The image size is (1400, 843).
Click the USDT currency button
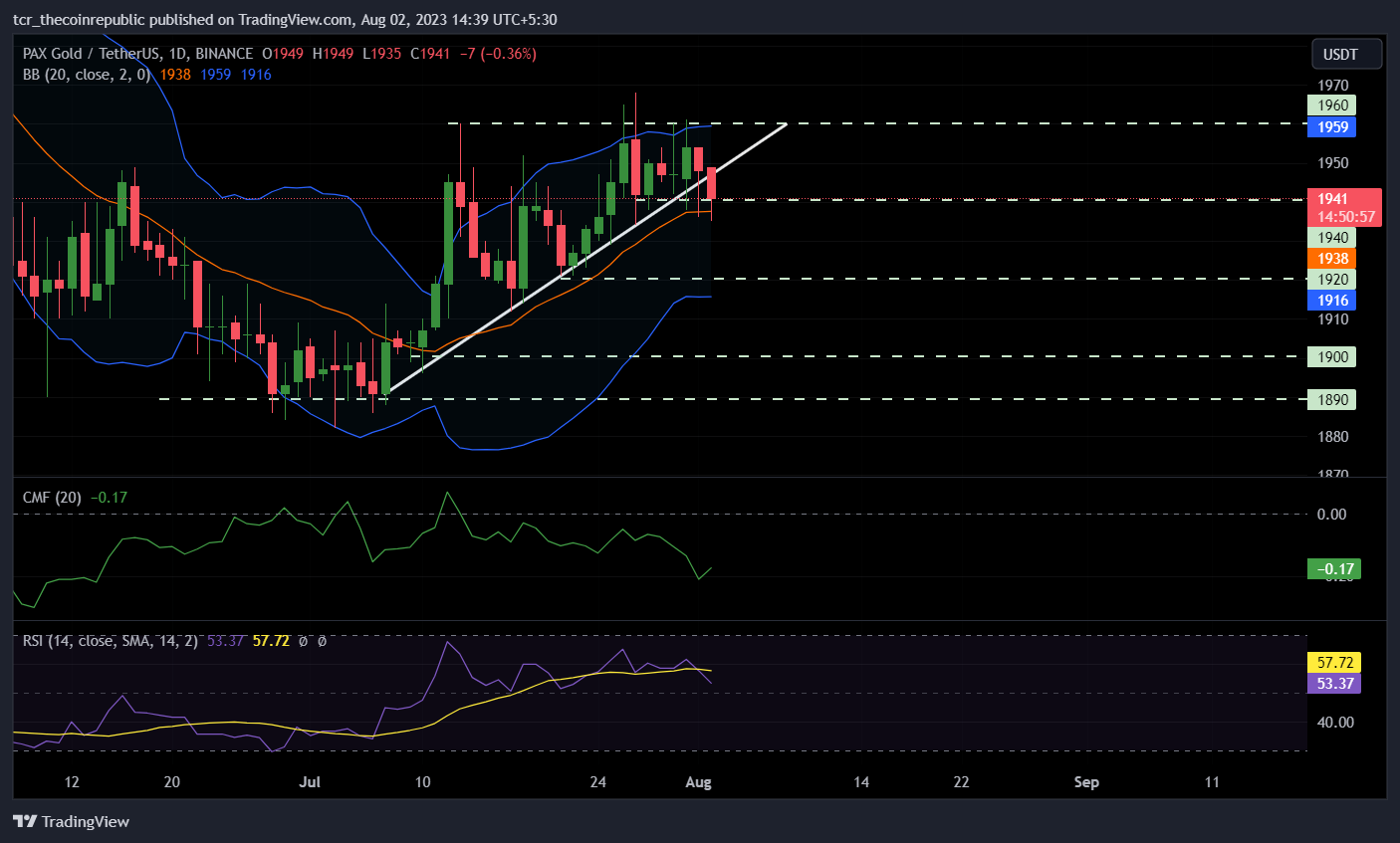pos(1346,54)
